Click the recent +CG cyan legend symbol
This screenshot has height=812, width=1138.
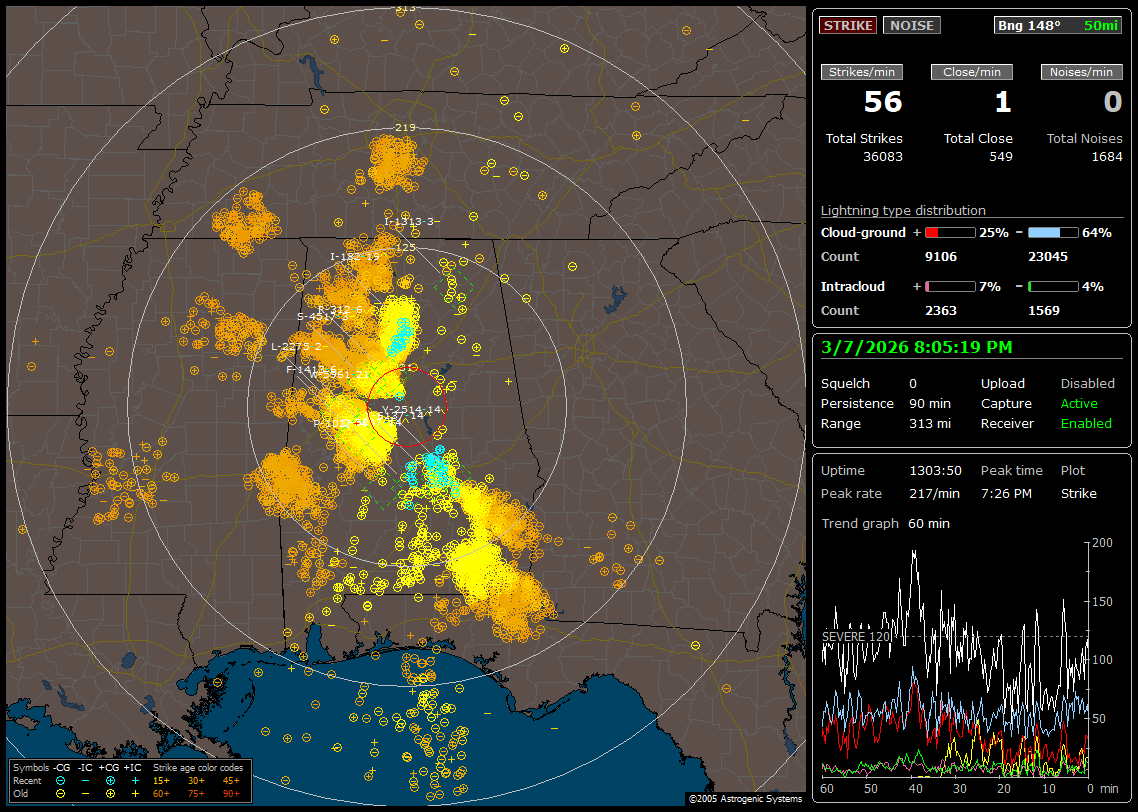point(110,780)
